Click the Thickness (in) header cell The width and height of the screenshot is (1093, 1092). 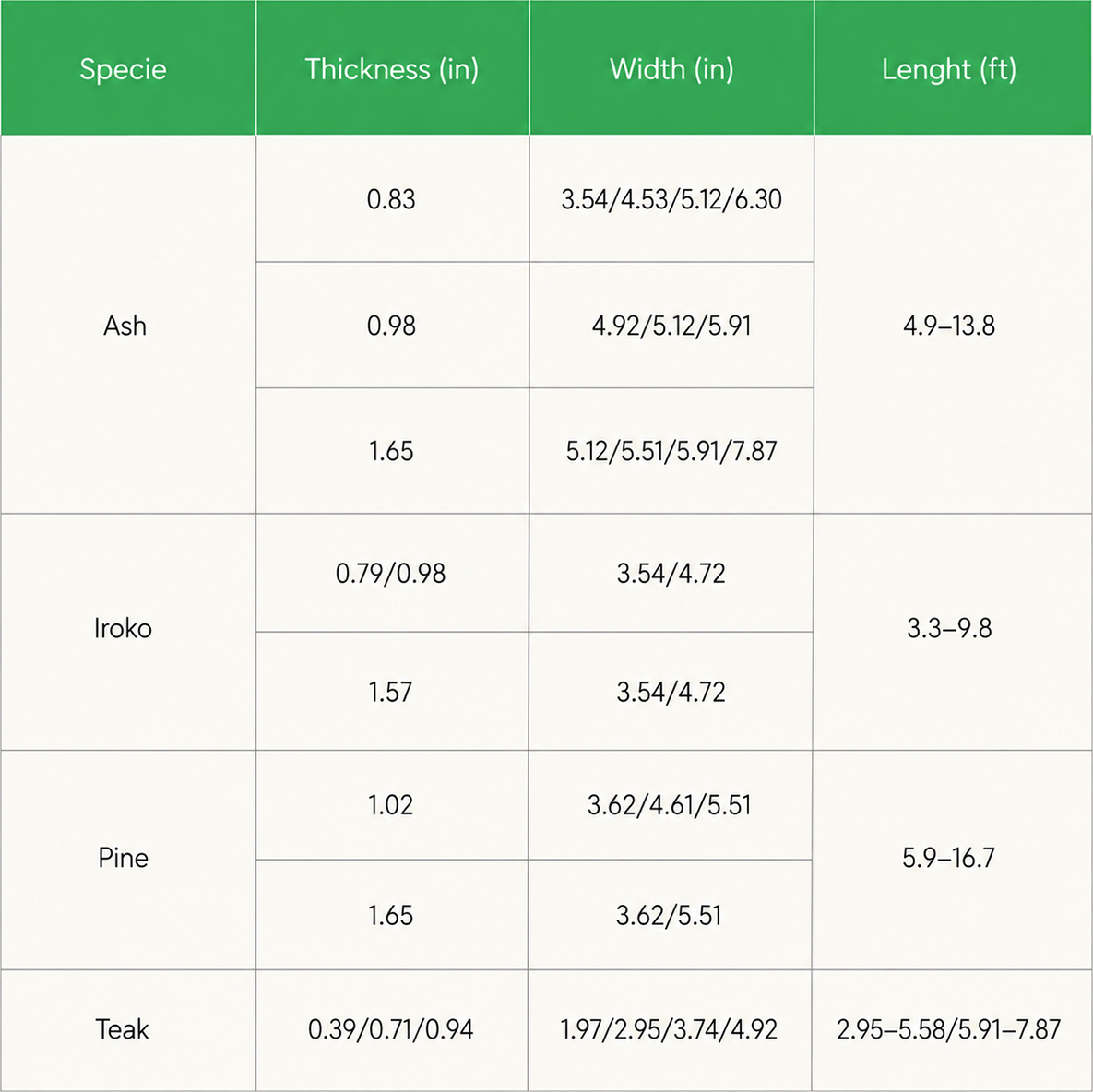click(x=392, y=67)
